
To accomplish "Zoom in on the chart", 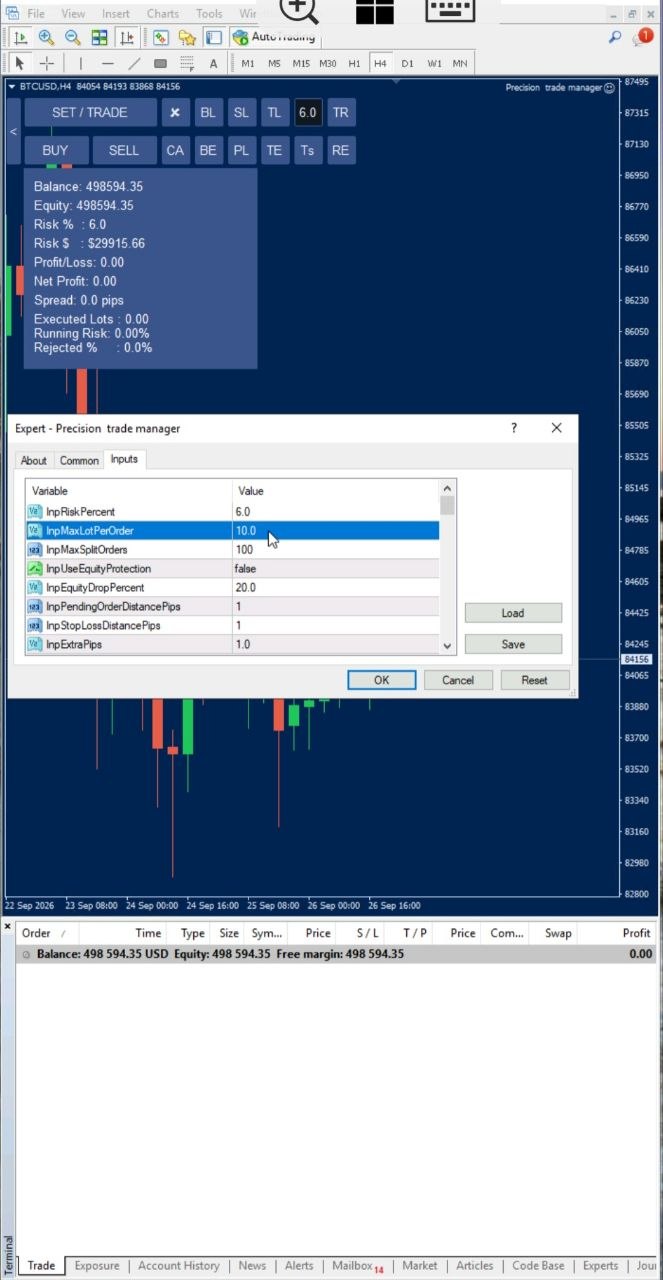I will (46, 37).
